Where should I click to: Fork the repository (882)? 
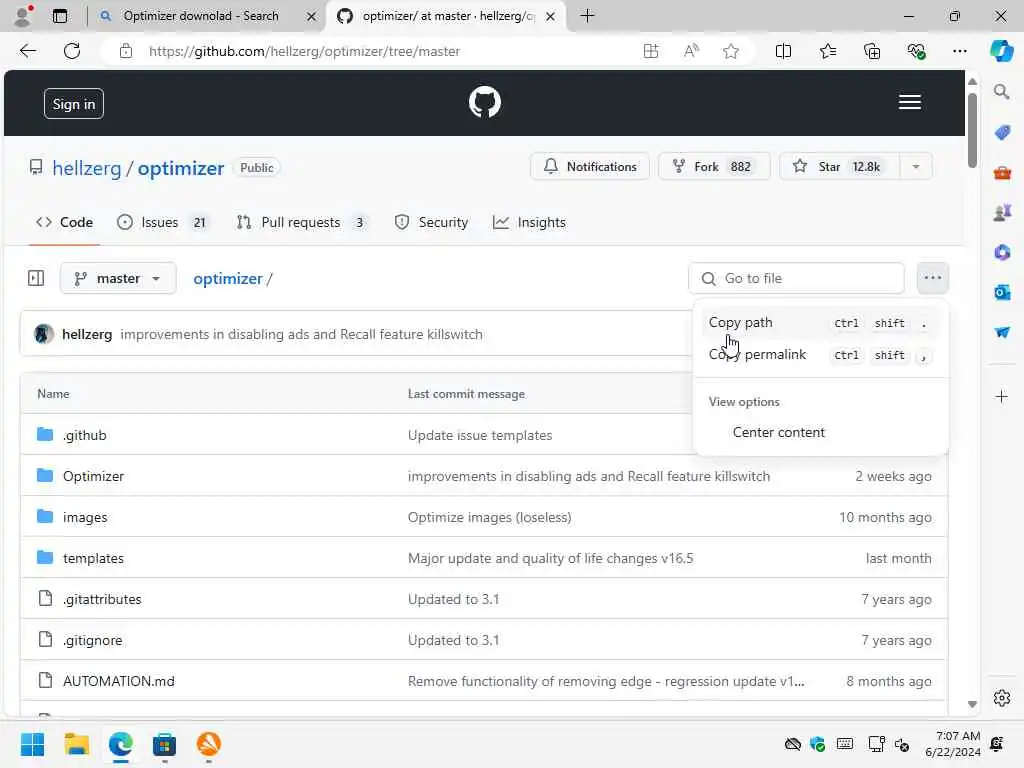pos(714,167)
